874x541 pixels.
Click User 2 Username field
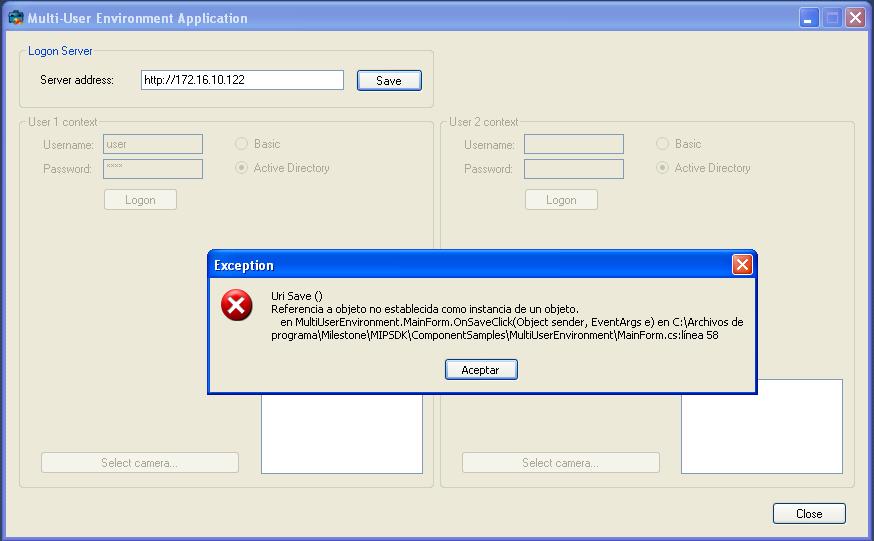click(x=574, y=144)
